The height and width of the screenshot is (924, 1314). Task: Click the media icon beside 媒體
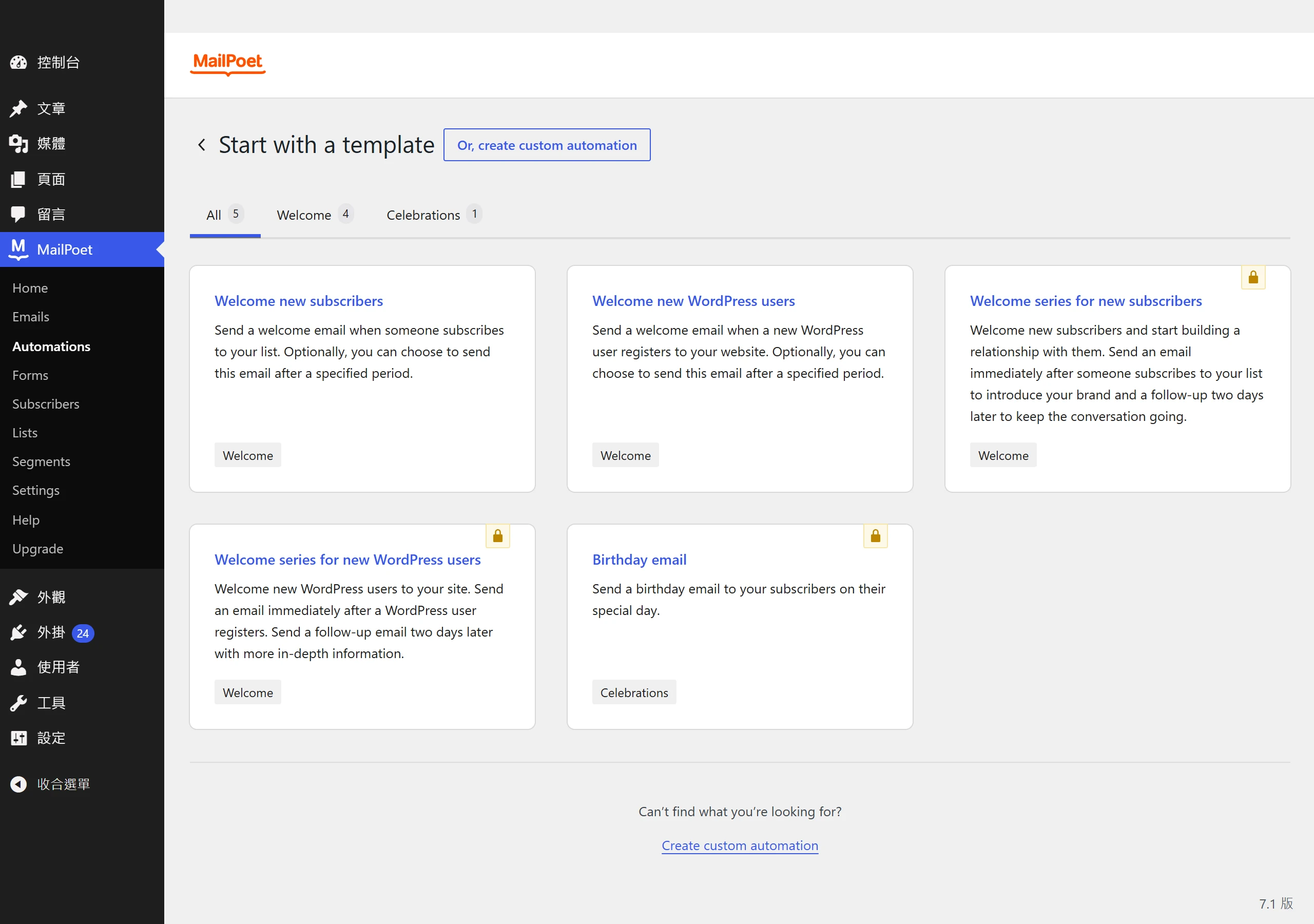point(18,144)
